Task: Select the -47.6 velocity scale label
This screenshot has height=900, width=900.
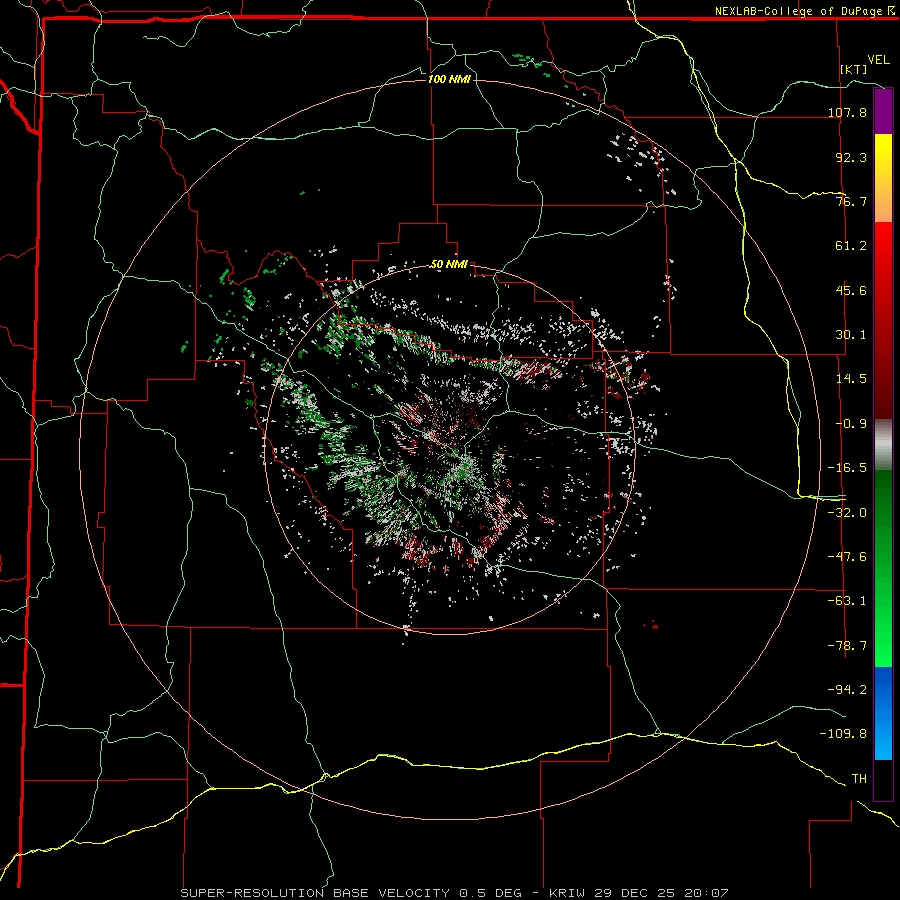Action: pos(847,557)
